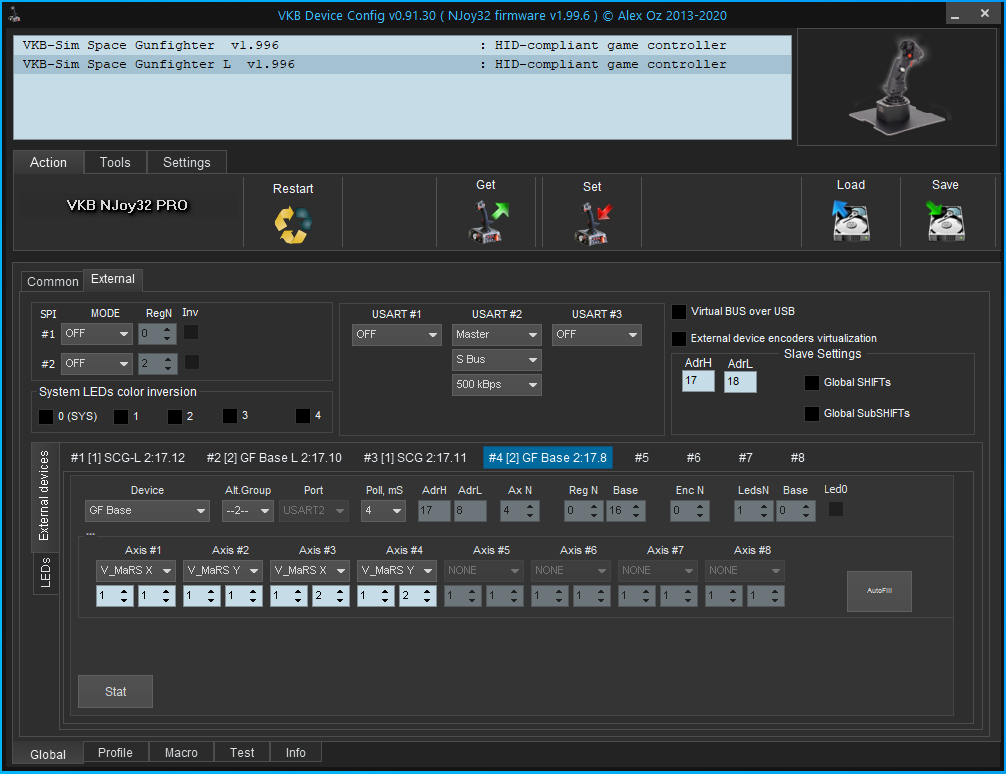Click the AdrH slave address field
Viewport: 1006px width, 774px height.
click(698, 381)
